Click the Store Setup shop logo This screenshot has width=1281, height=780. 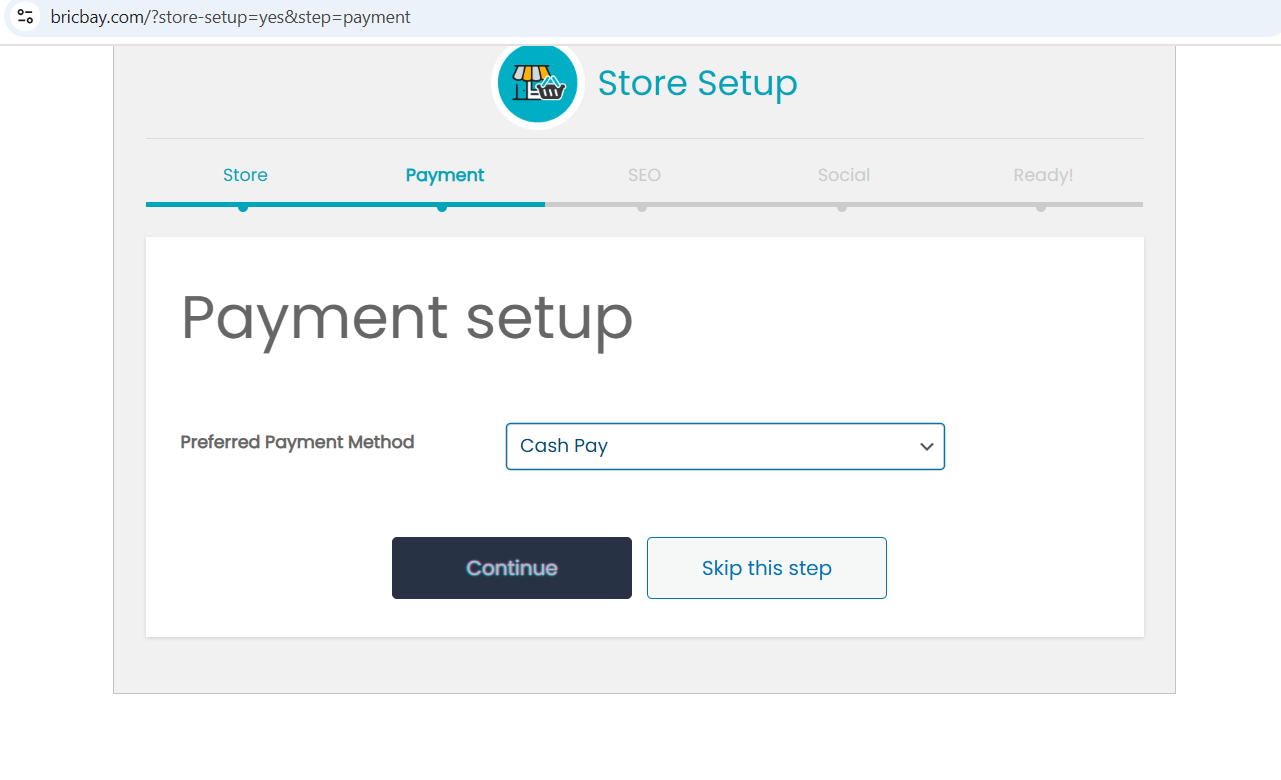point(538,84)
